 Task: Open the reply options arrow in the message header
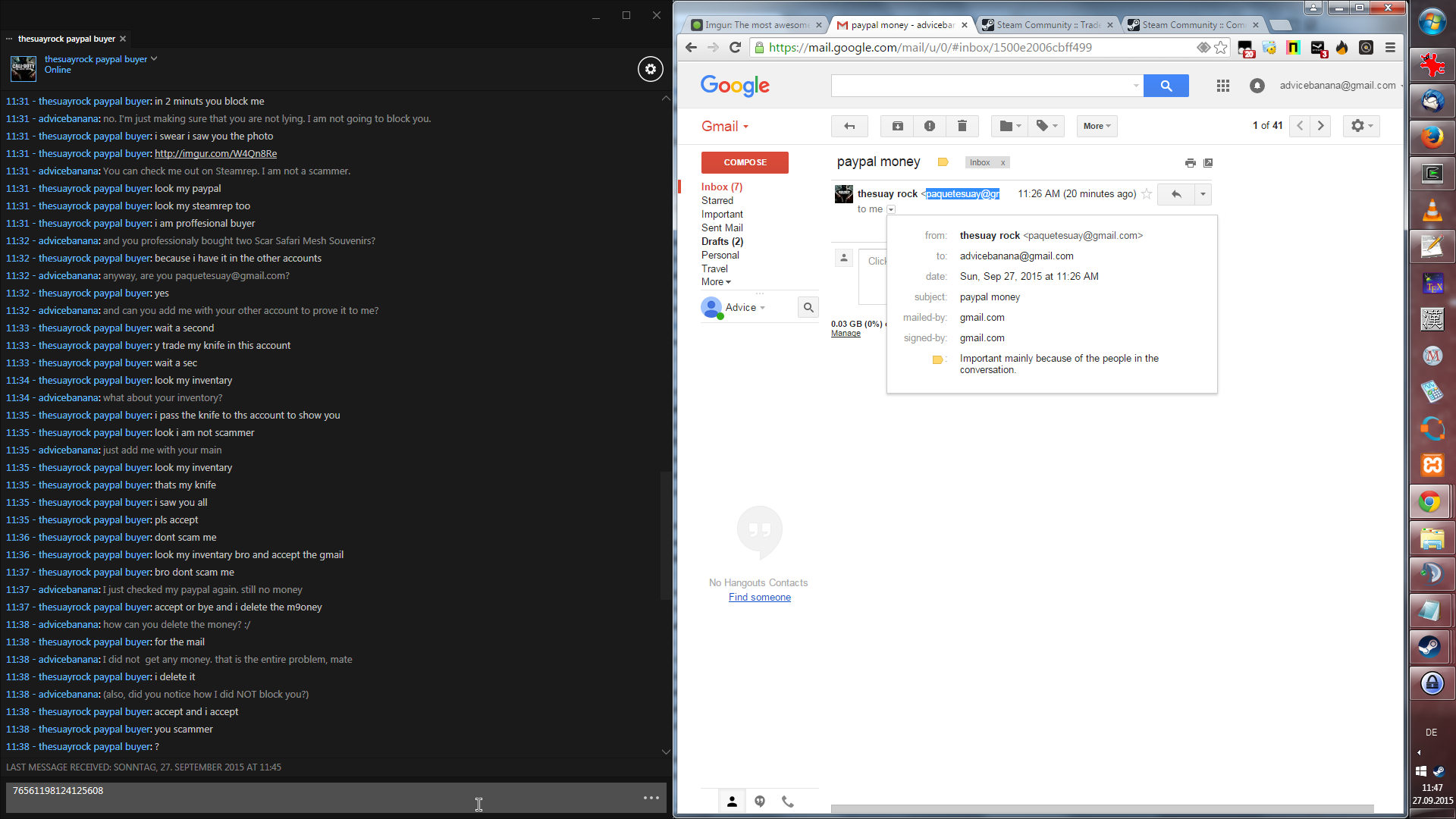(x=1203, y=194)
